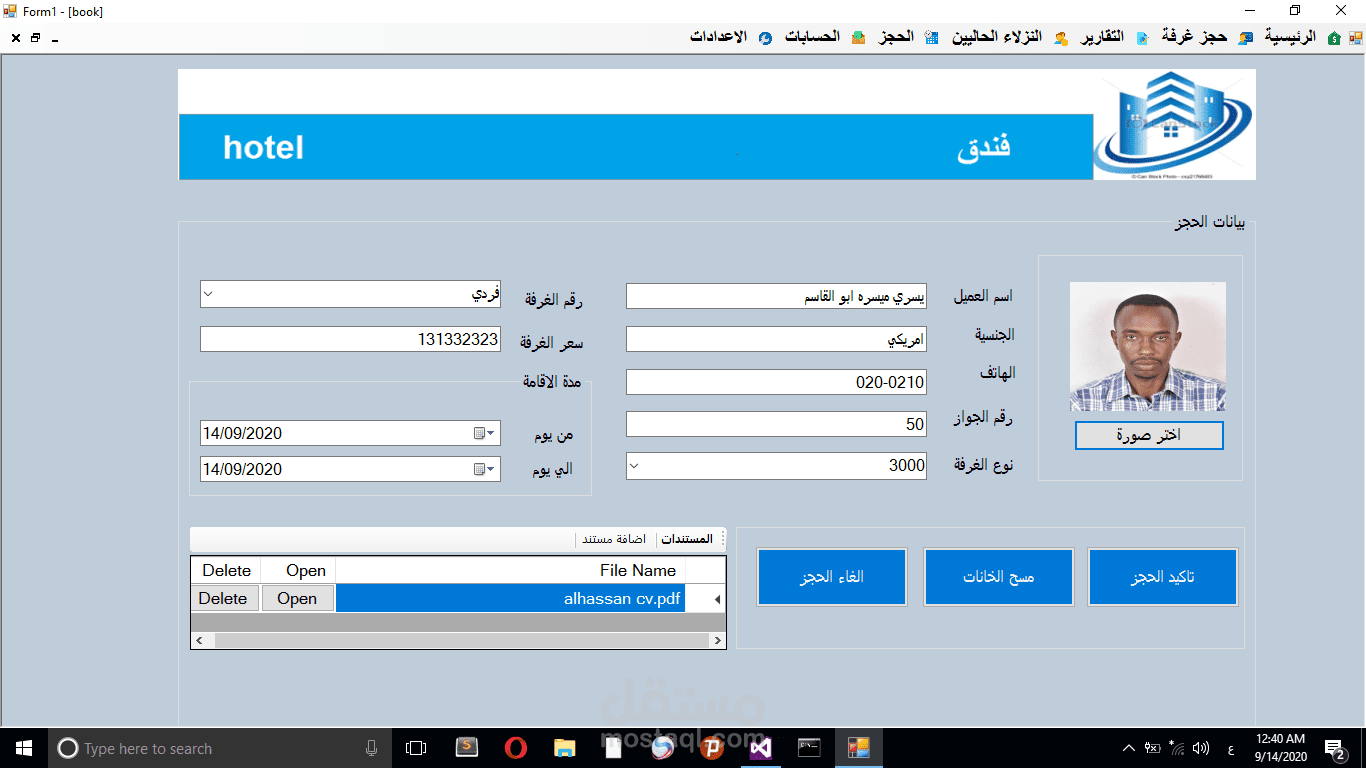Click the رقم الجواز passport field
The image size is (1366, 768).
(x=776, y=424)
